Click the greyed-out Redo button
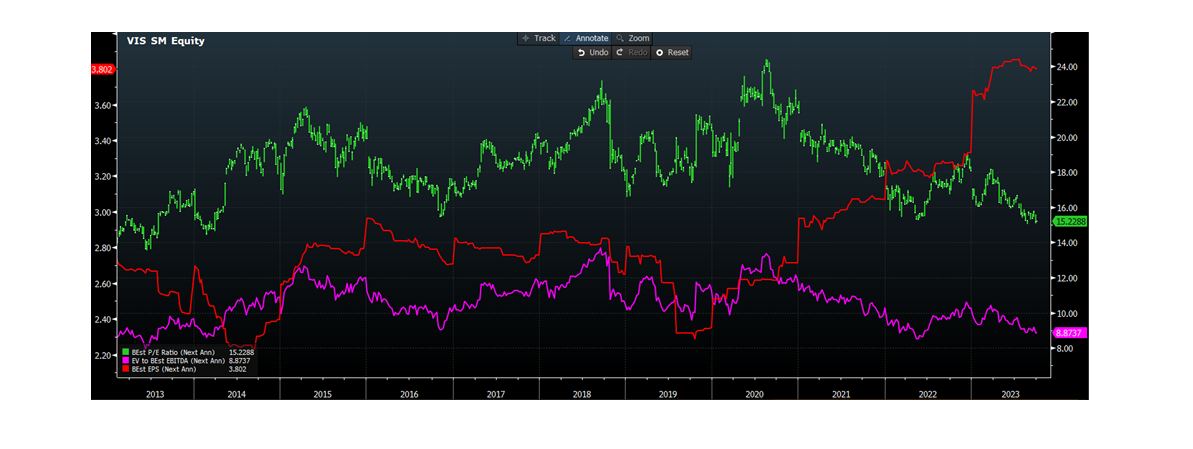1193x449 pixels. click(x=631, y=52)
